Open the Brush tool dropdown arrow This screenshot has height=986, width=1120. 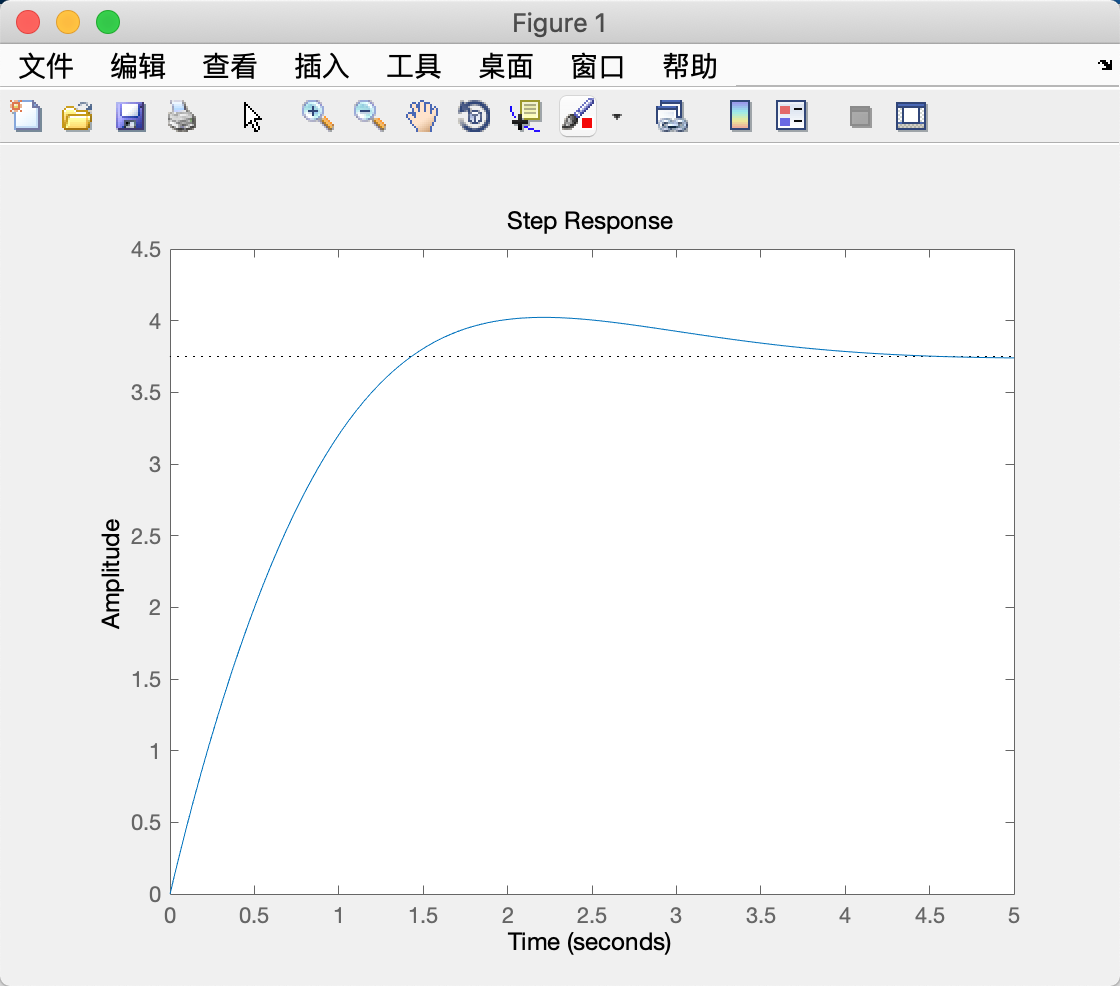pyautogui.click(x=617, y=117)
